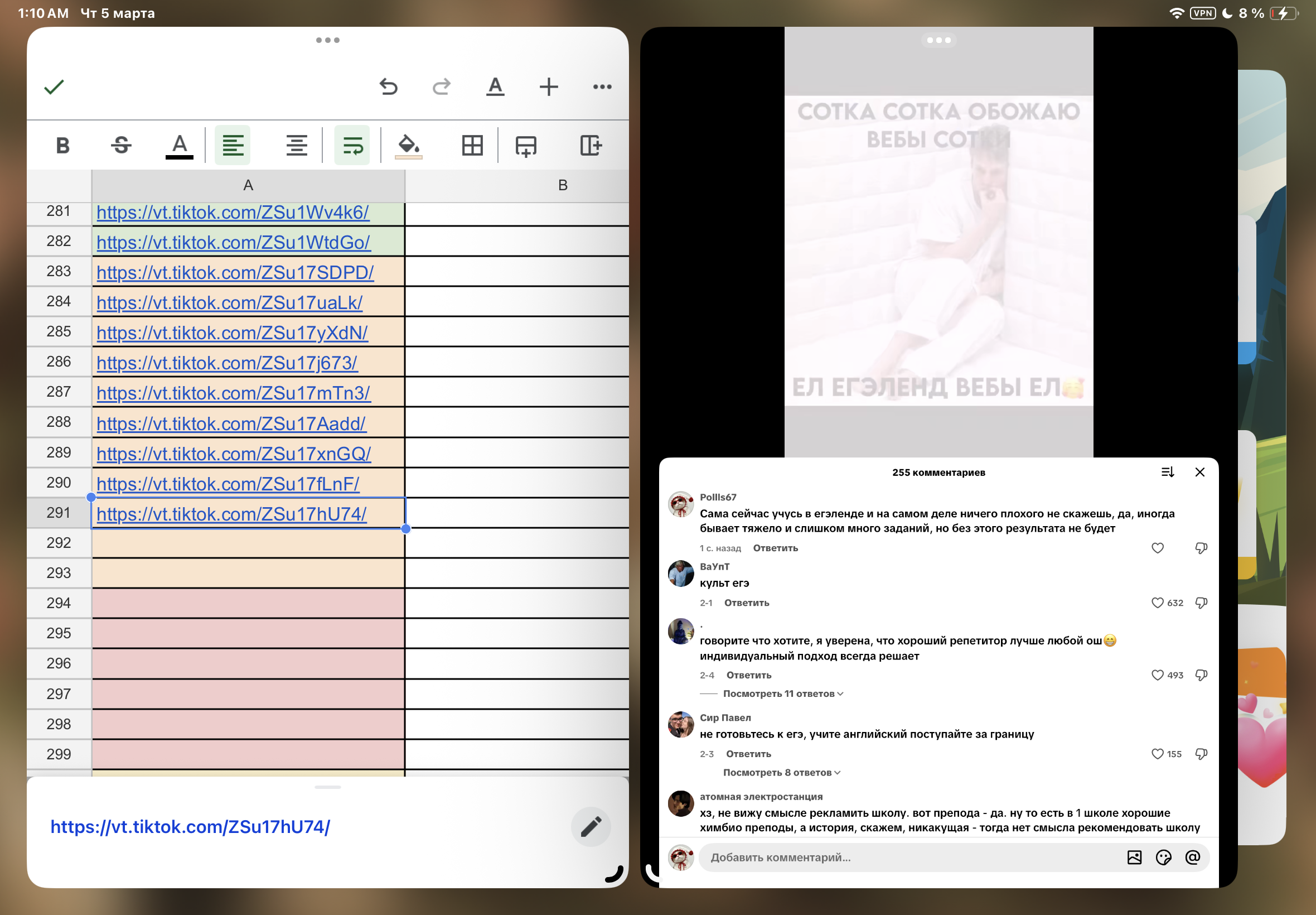Dislike Polls67's comment

pyautogui.click(x=1202, y=548)
